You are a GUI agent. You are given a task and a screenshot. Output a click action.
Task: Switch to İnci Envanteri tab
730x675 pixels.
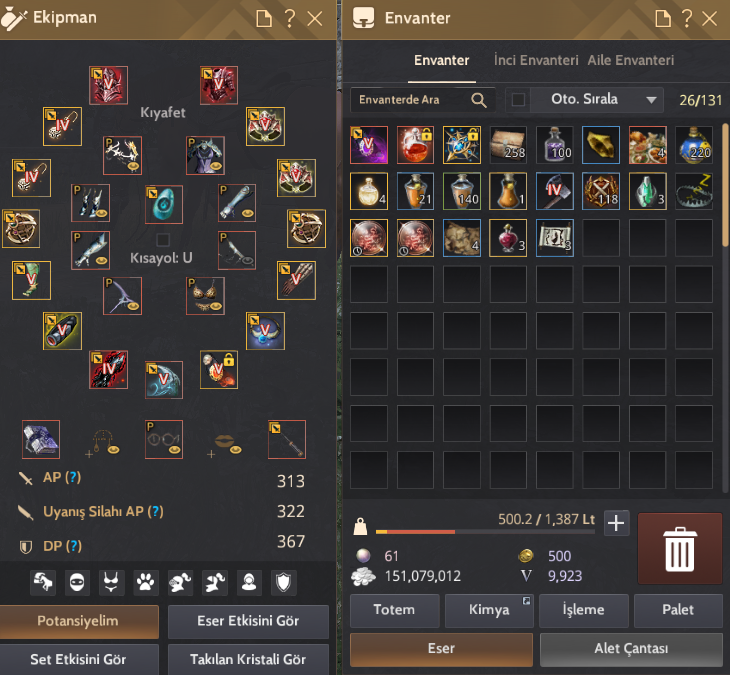pyautogui.click(x=536, y=60)
